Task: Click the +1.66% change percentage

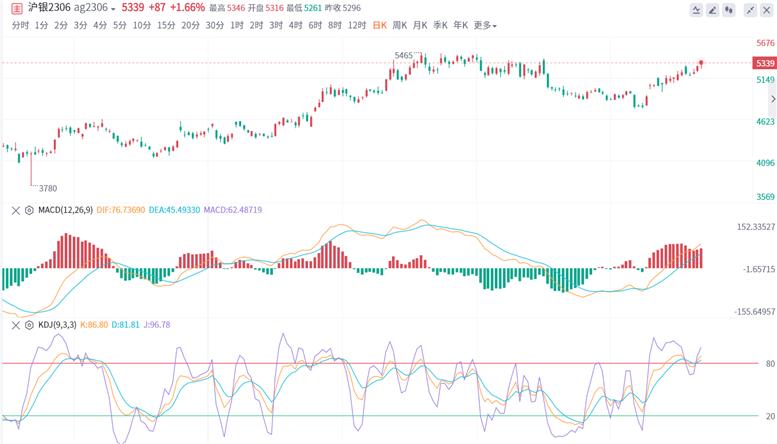Action: pos(187,7)
